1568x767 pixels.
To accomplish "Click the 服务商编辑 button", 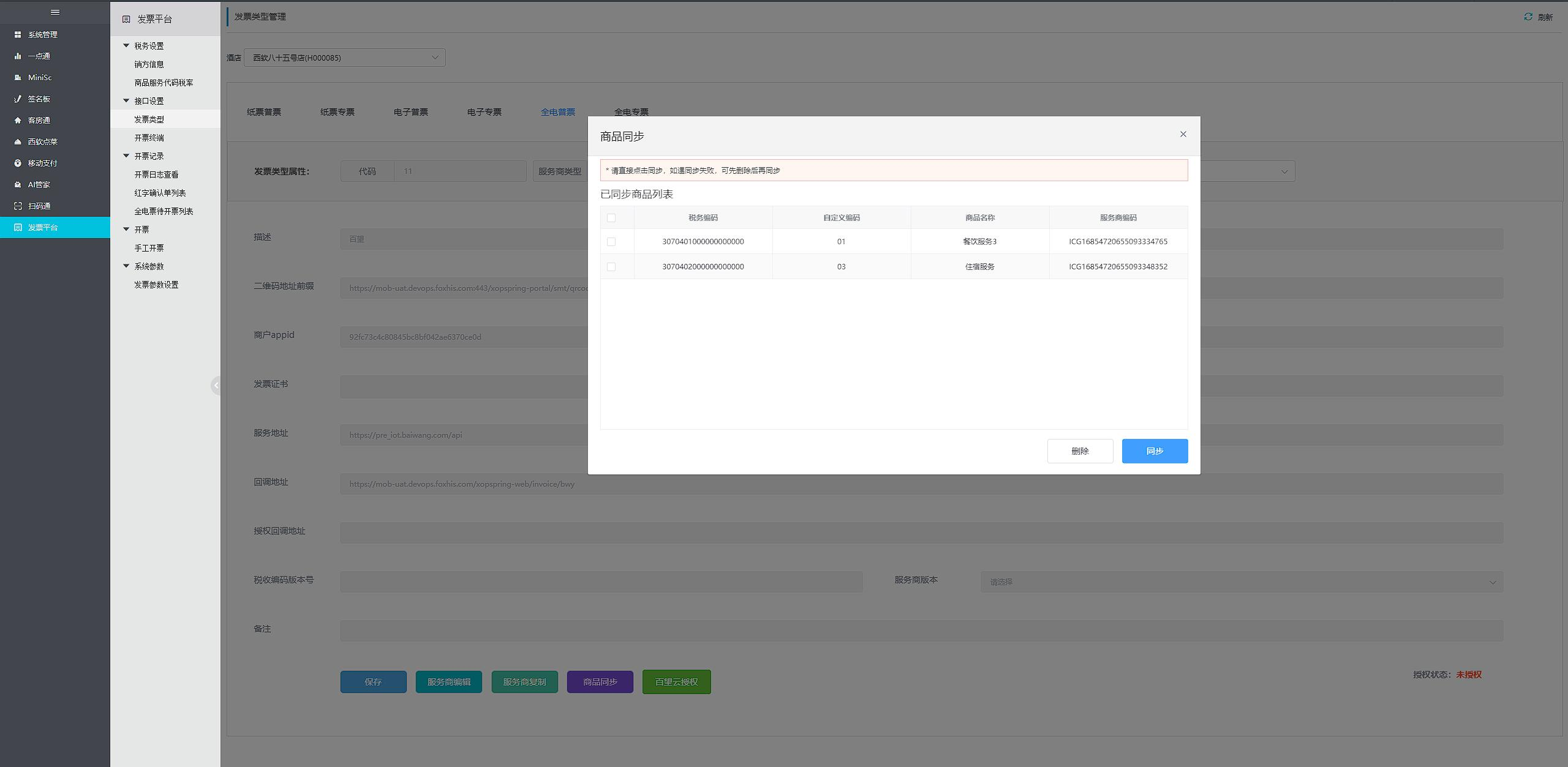I will [449, 682].
